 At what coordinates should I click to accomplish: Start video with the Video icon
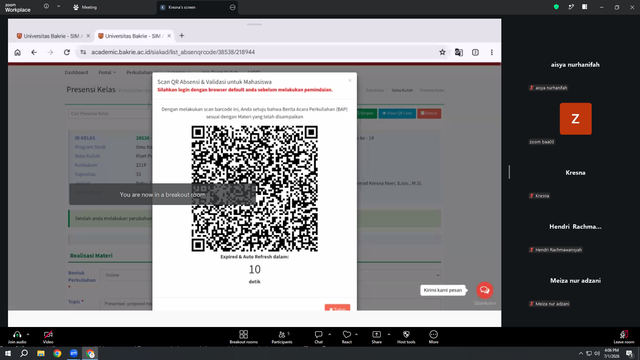click(x=48, y=334)
